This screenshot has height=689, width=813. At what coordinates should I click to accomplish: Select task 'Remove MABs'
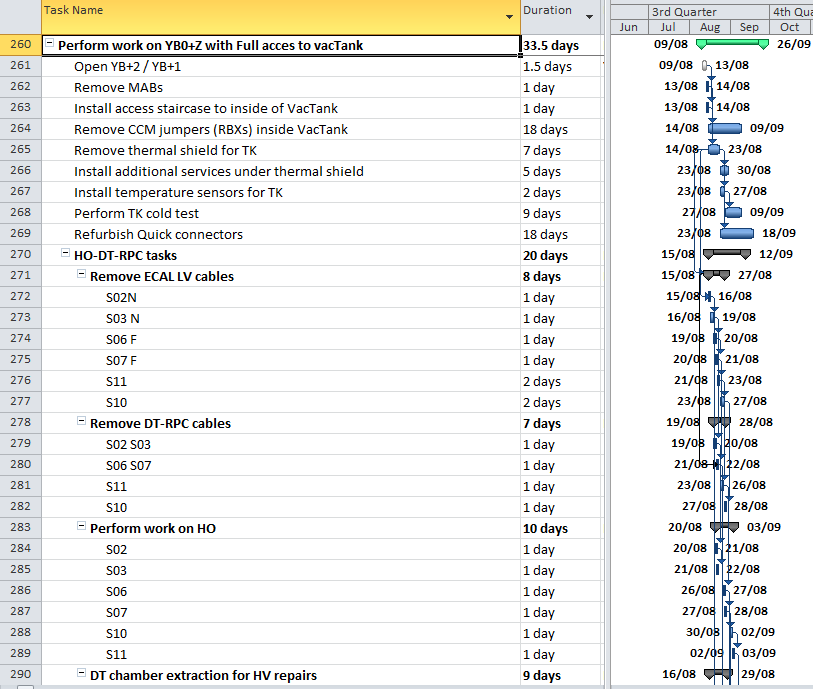point(118,88)
